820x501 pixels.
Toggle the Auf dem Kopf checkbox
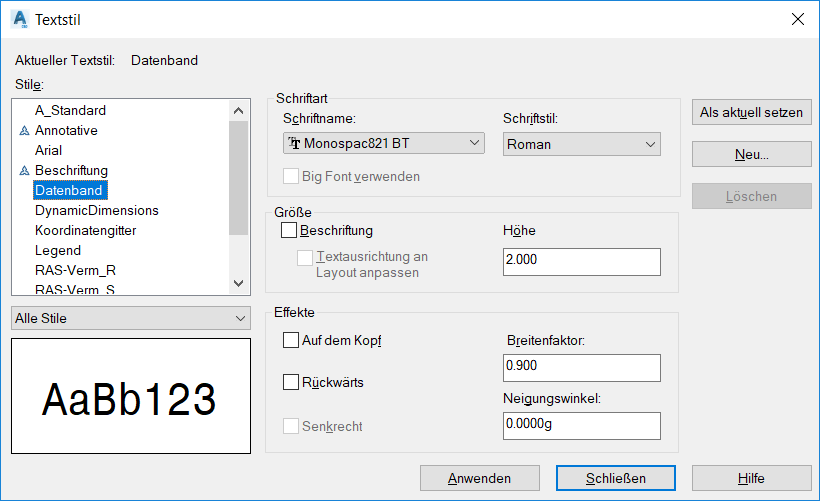point(292,340)
